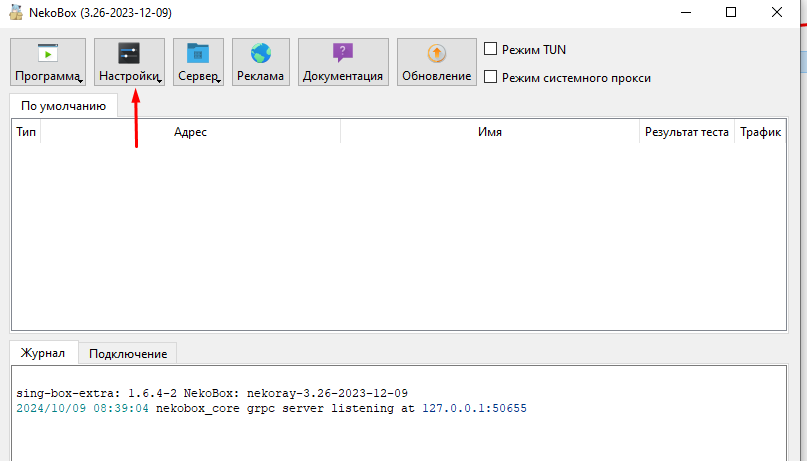Expand the Настройки dropdown arrow
This screenshot has width=807, height=461.
coord(159,81)
